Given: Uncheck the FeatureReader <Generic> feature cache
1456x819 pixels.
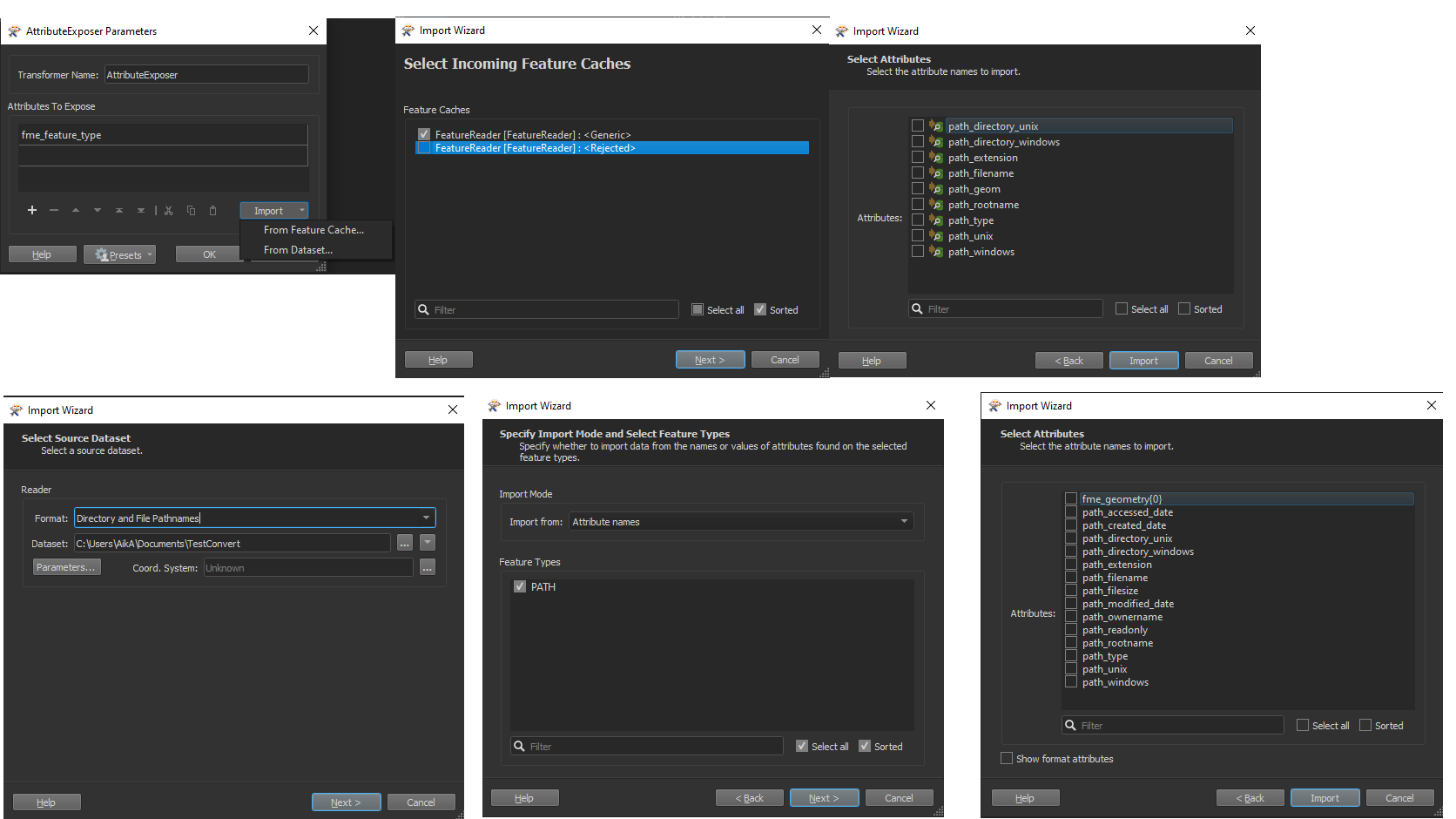Looking at the screenshot, I should (424, 134).
